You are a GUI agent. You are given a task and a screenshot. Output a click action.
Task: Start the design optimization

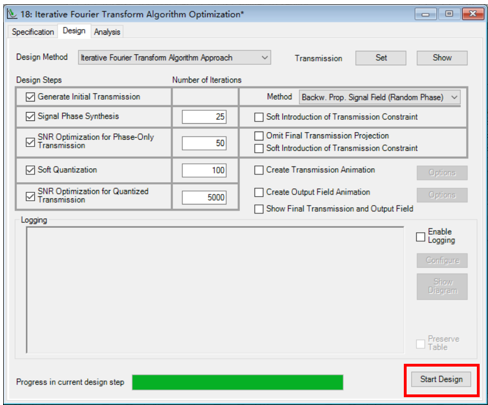(x=441, y=379)
